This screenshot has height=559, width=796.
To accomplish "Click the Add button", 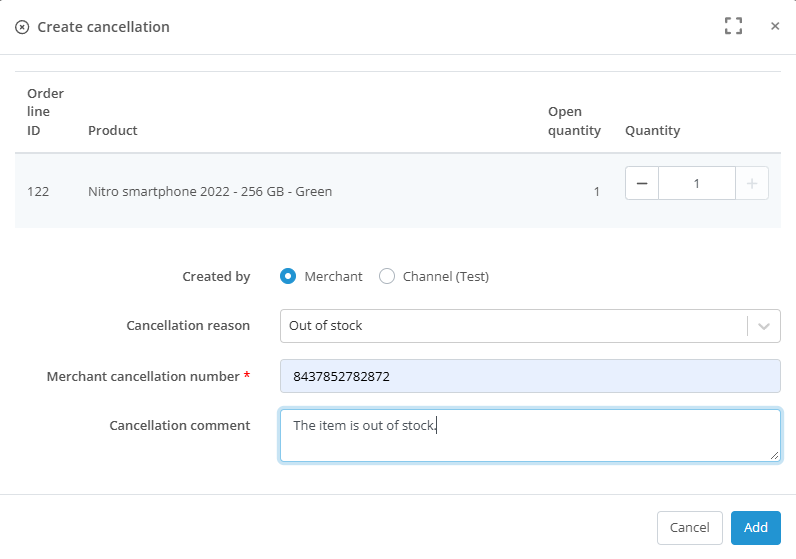I will tap(755, 528).
